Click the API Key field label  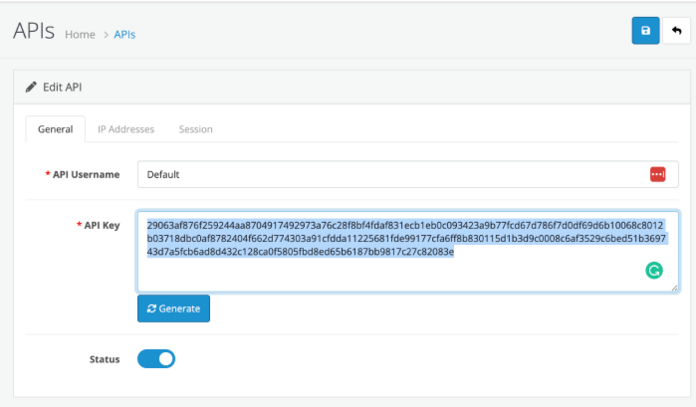tap(100, 225)
